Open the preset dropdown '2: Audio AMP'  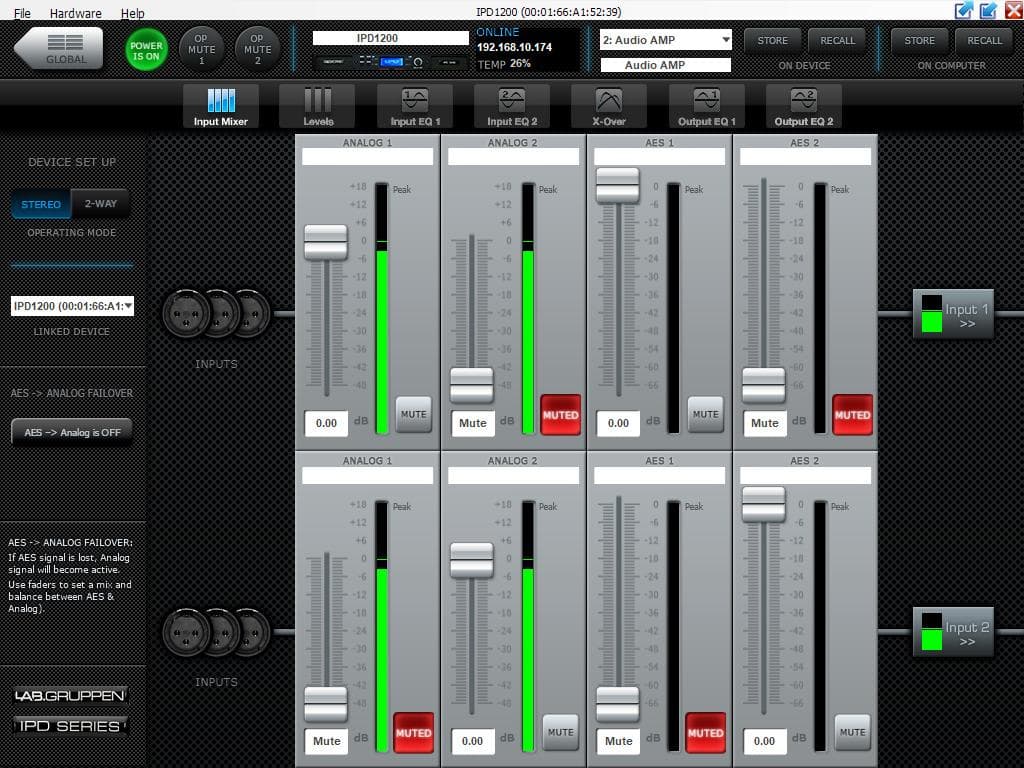tap(665, 40)
